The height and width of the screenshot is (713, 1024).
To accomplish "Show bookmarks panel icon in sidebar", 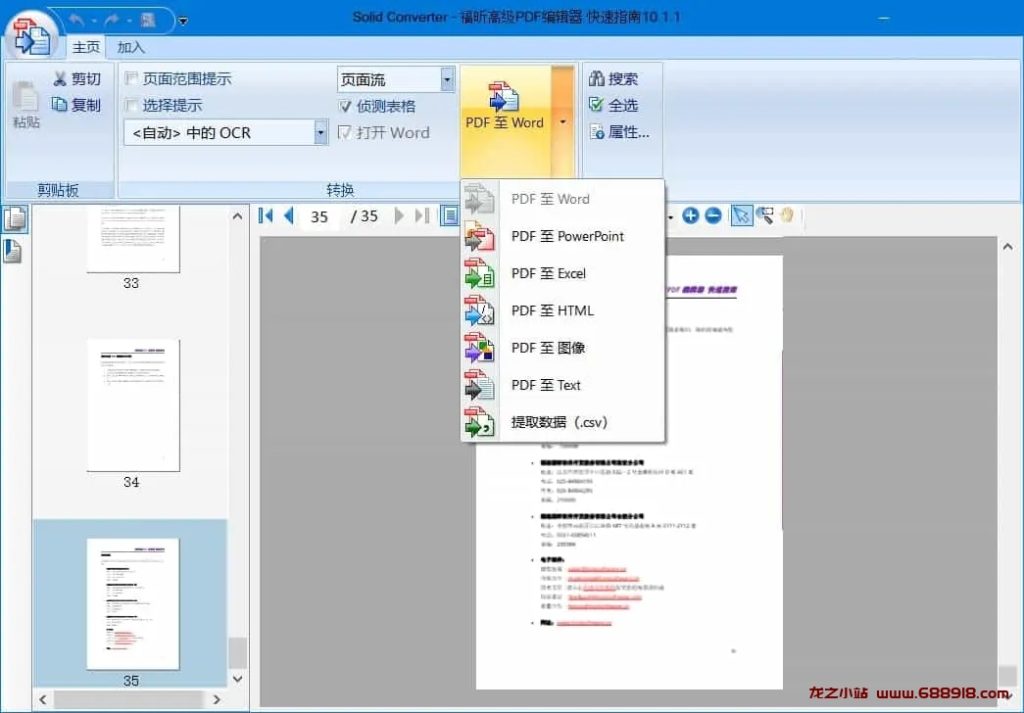I will (12, 251).
